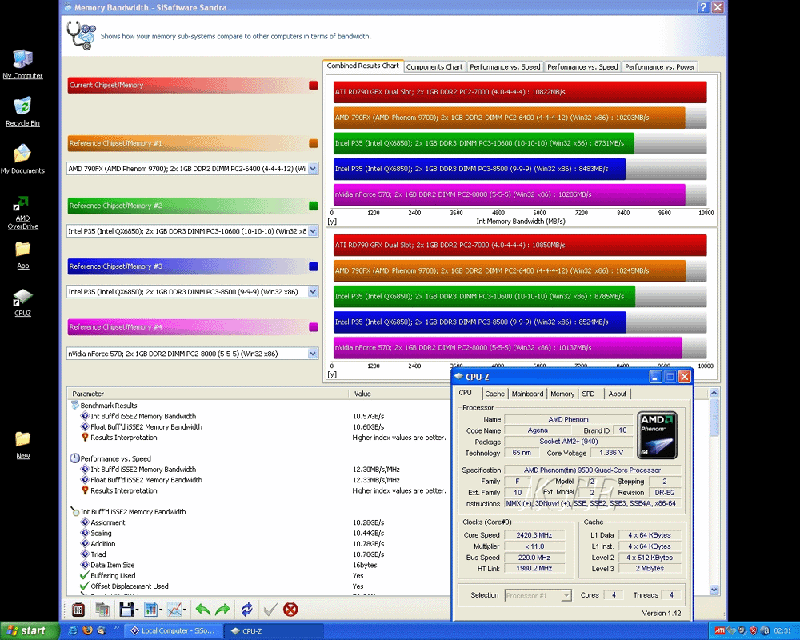Go forward with the green right arrow
The height and width of the screenshot is (640, 800).
click(223, 609)
